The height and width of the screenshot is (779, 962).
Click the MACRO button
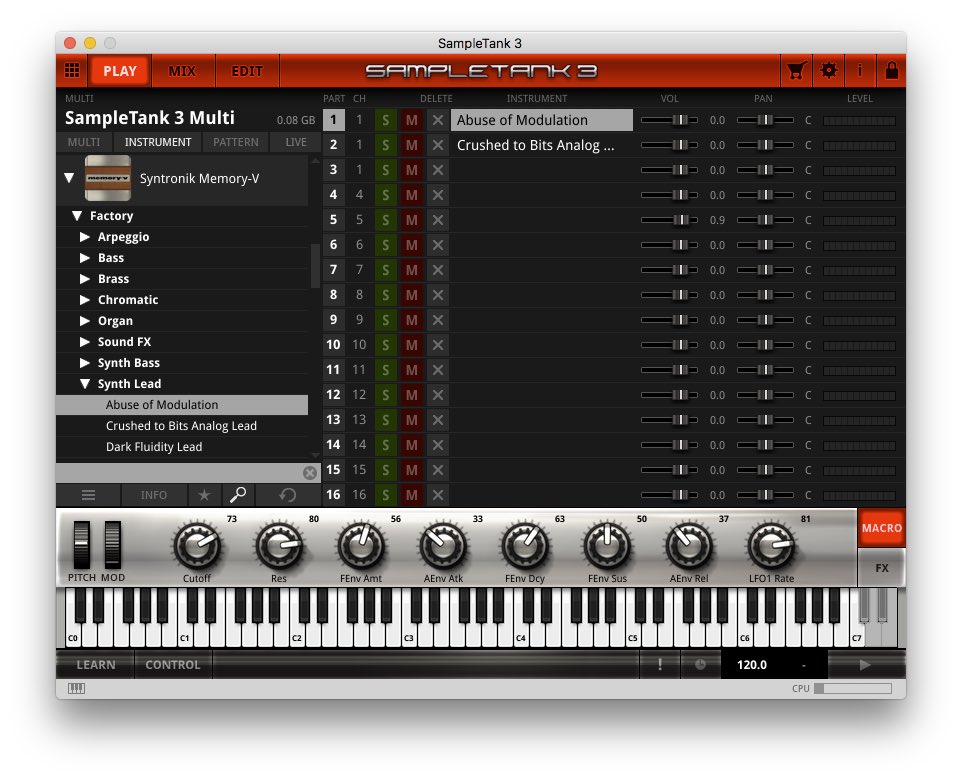click(882, 528)
